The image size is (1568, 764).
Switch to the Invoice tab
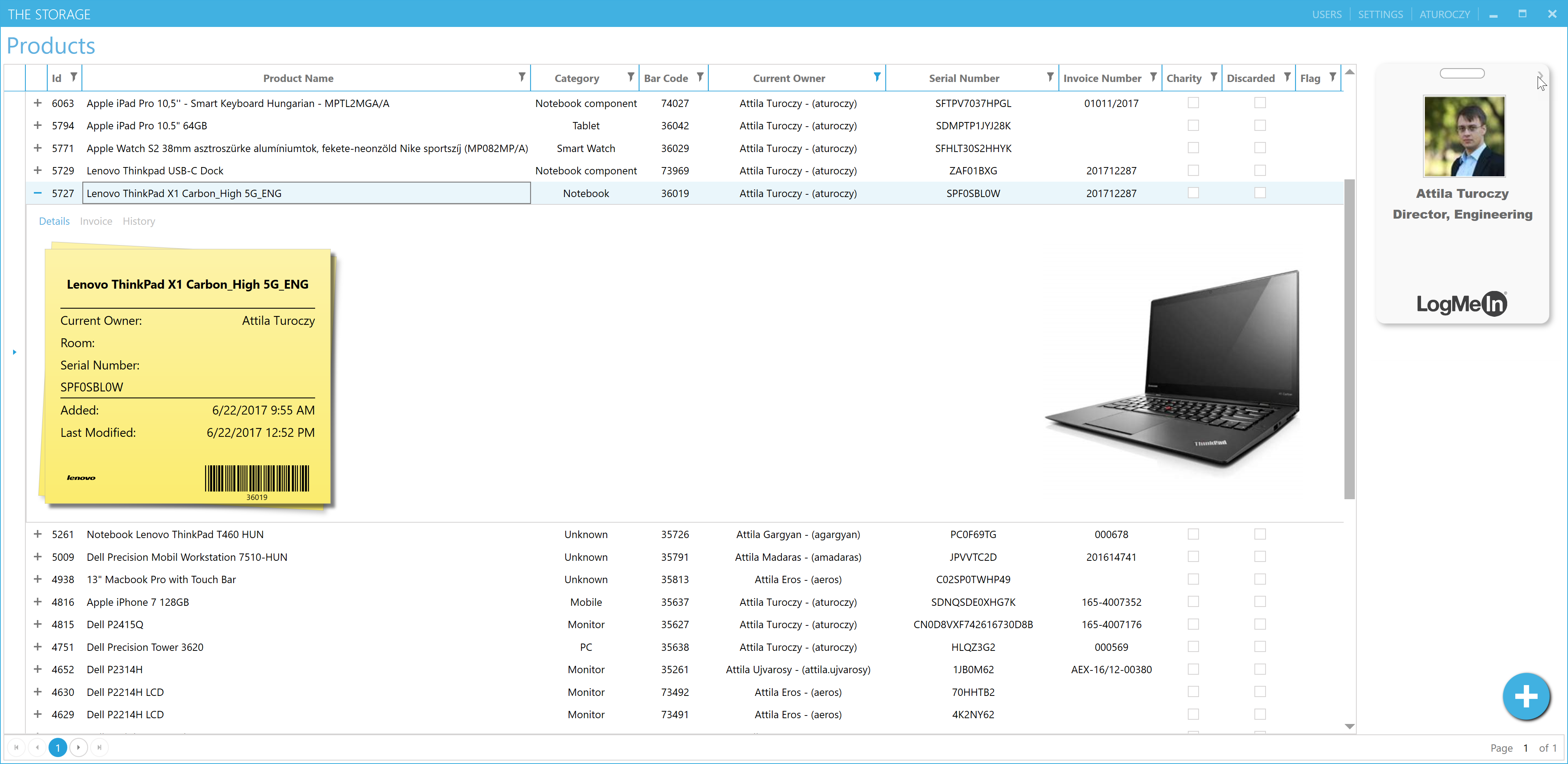(x=96, y=221)
